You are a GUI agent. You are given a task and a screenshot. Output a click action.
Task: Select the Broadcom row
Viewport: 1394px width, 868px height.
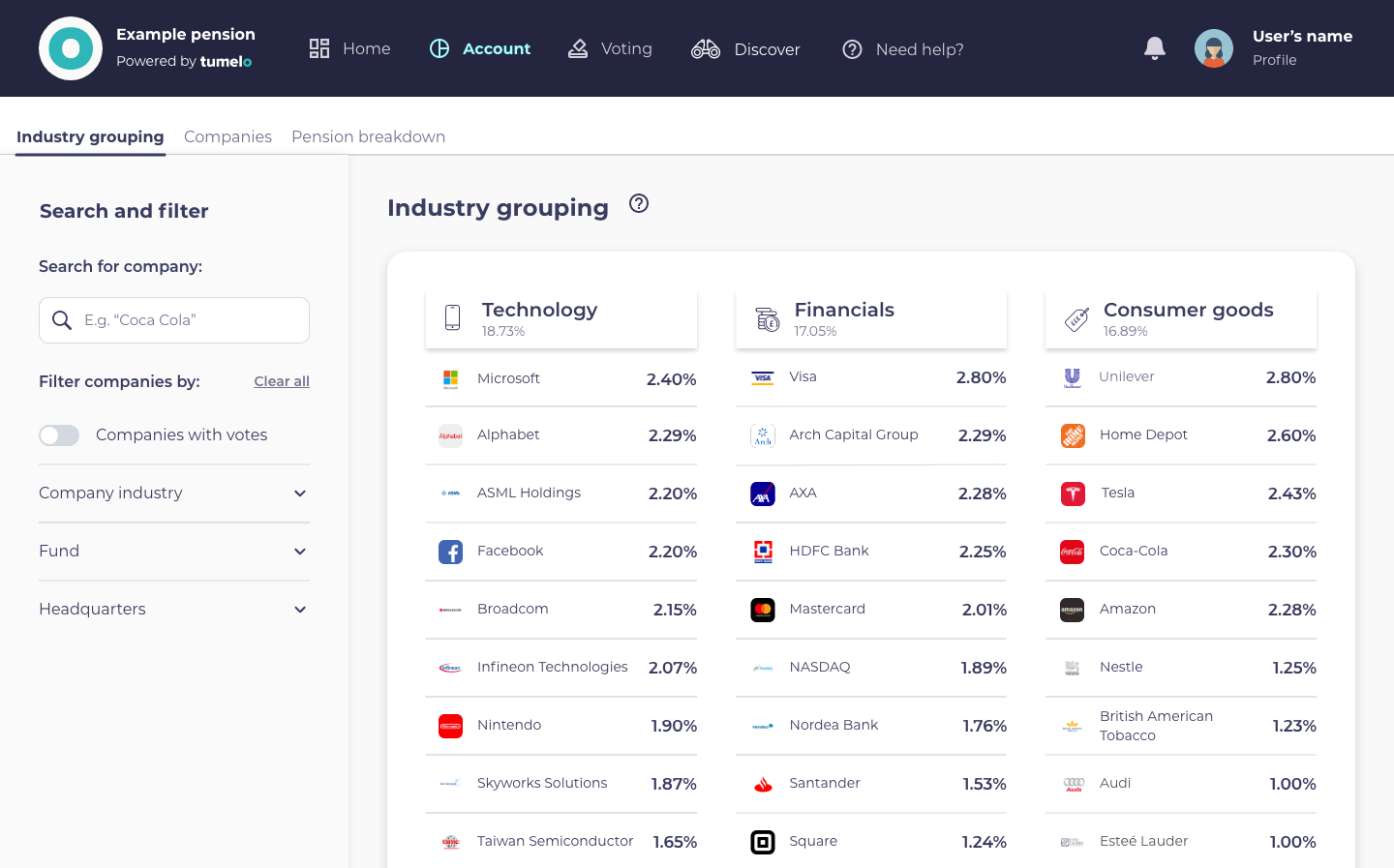pyautogui.click(x=561, y=610)
